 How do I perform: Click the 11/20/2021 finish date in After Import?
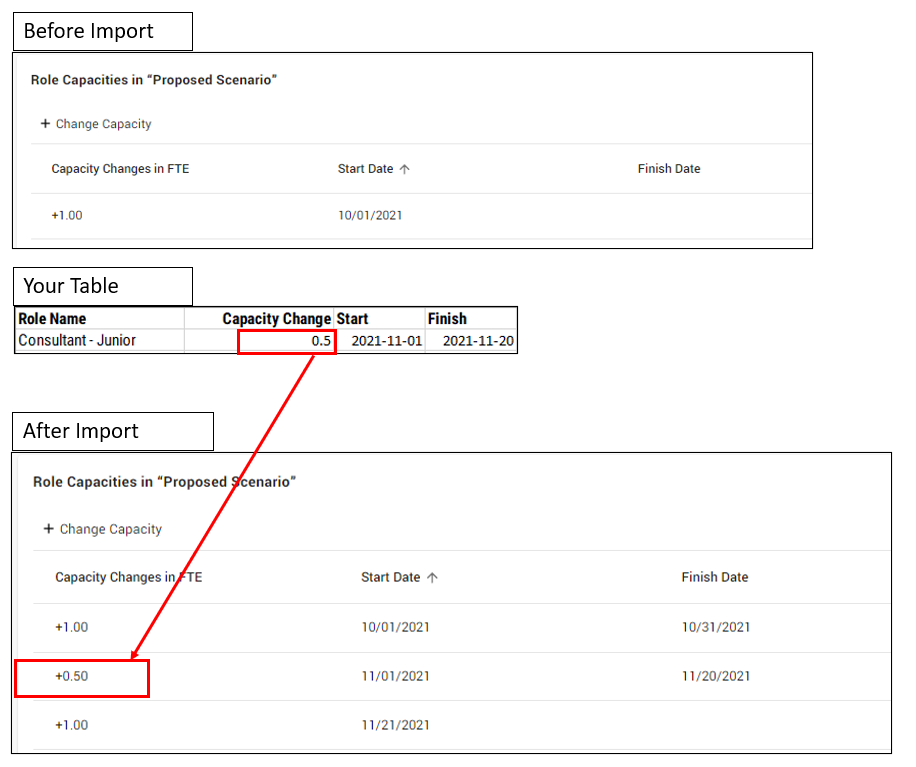[x=715, y=676]
